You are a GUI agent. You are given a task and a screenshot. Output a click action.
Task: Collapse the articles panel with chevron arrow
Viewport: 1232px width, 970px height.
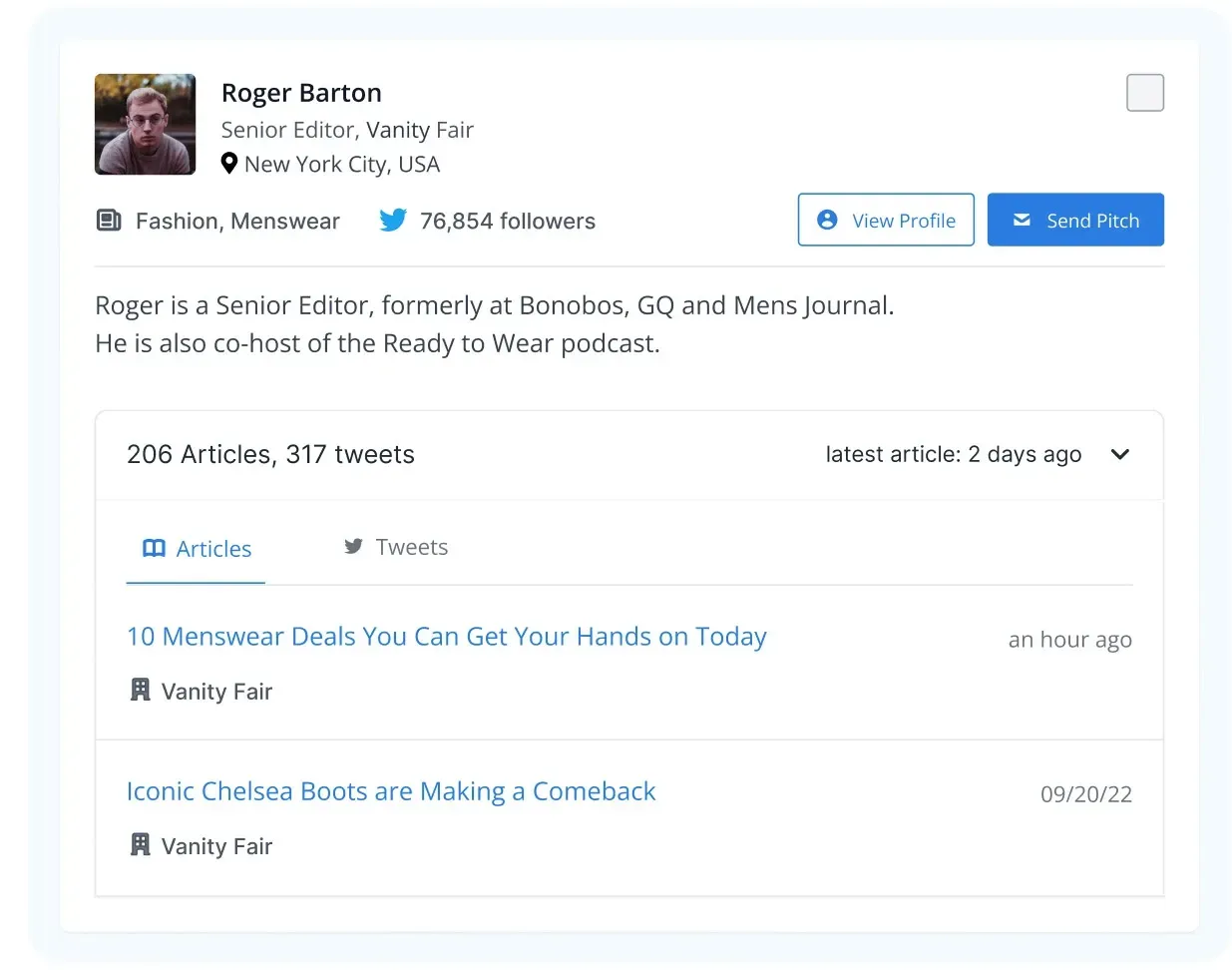tap(1119, 454)
